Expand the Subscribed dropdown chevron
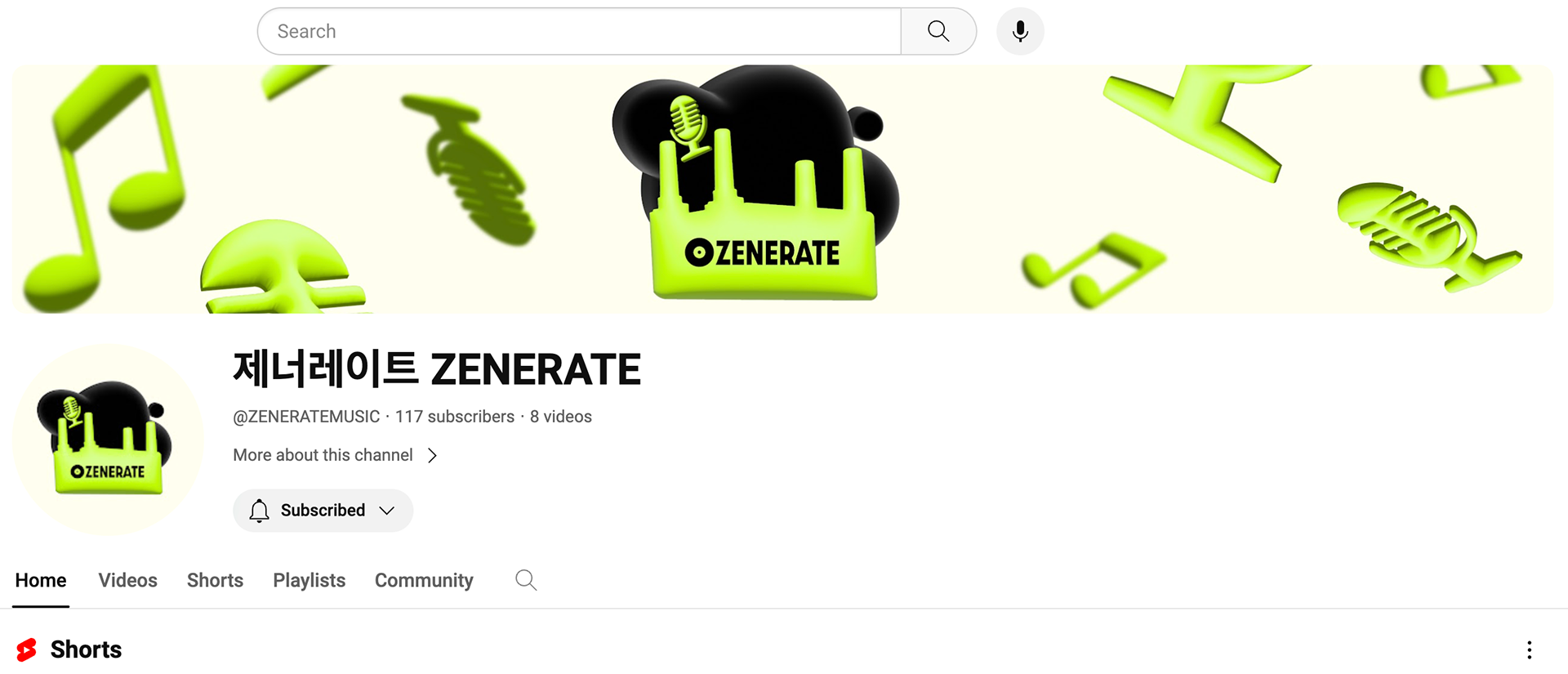 [387, 511]
